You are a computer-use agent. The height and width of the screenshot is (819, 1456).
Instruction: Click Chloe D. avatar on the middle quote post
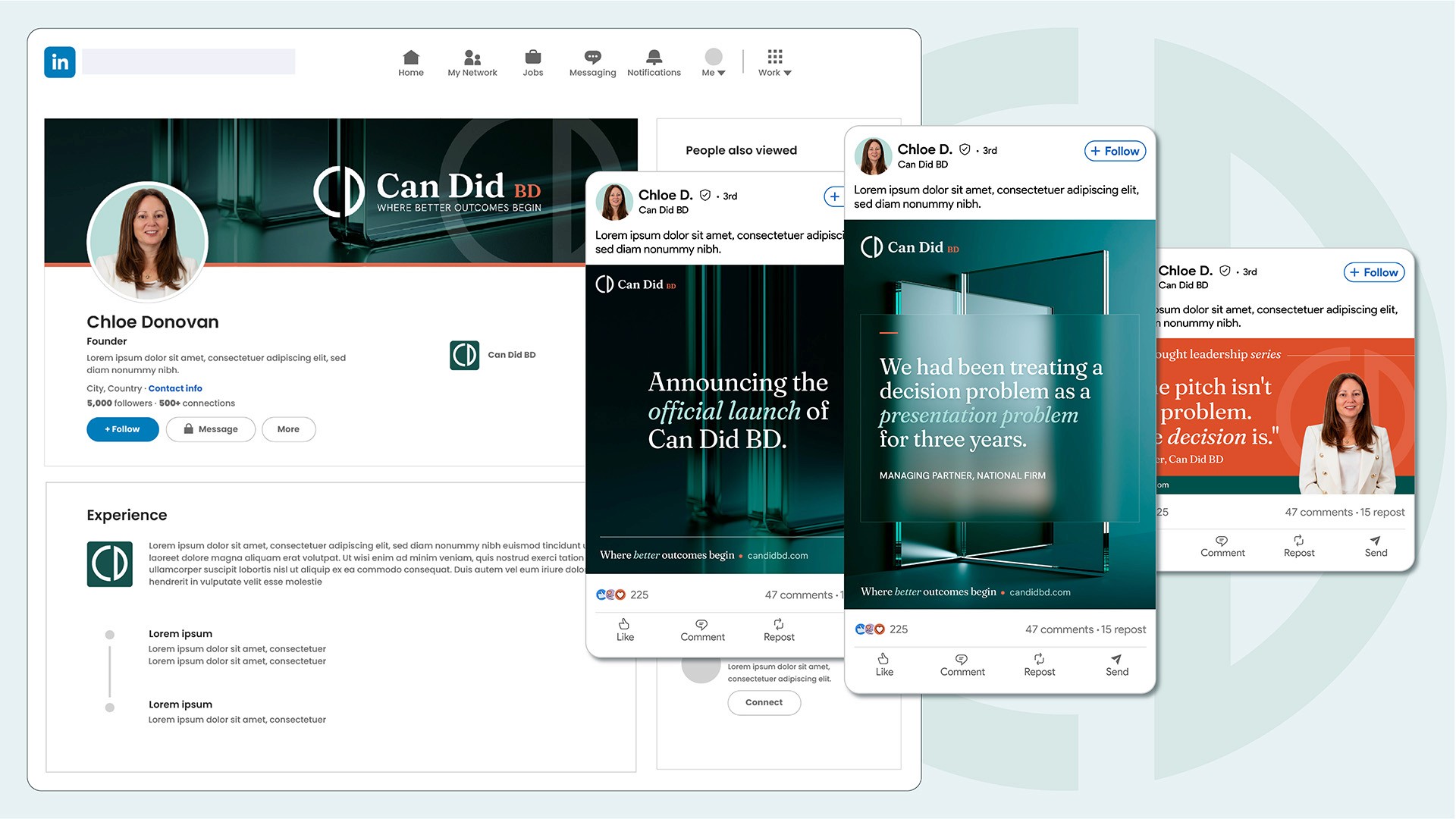pos(873,156)
